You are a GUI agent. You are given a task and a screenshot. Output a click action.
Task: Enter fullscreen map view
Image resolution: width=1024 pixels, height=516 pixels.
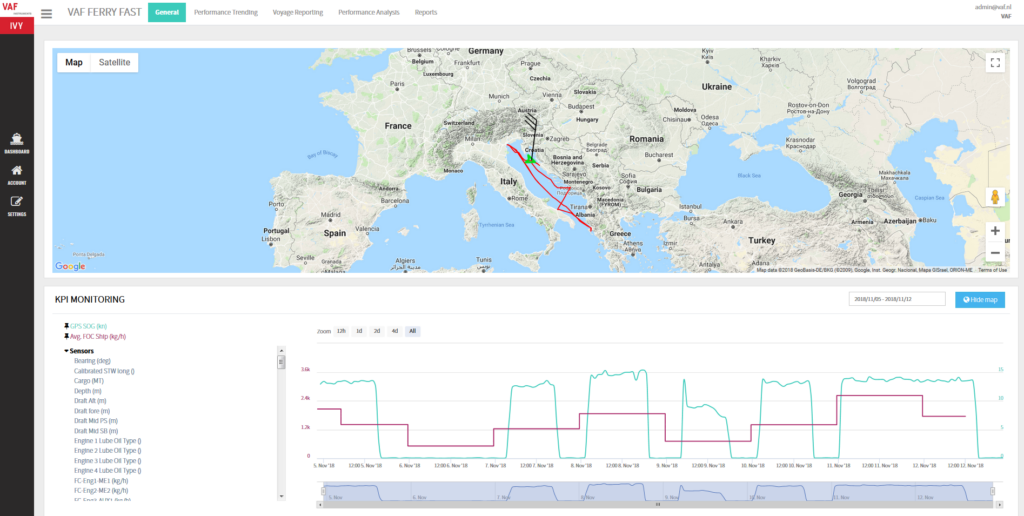pyautogui.click(x=994, y=62)
